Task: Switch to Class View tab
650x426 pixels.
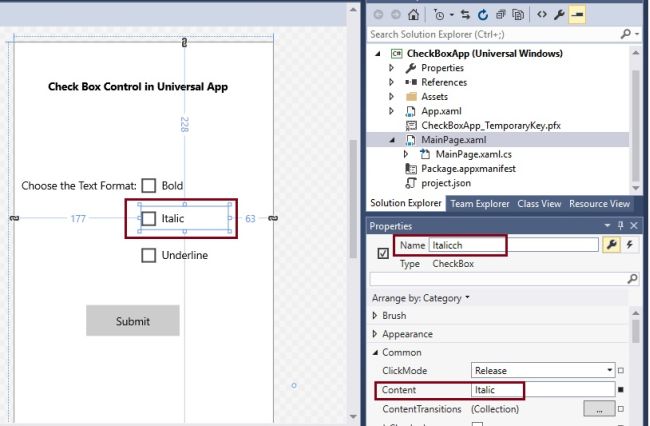Action: [539, 204]
